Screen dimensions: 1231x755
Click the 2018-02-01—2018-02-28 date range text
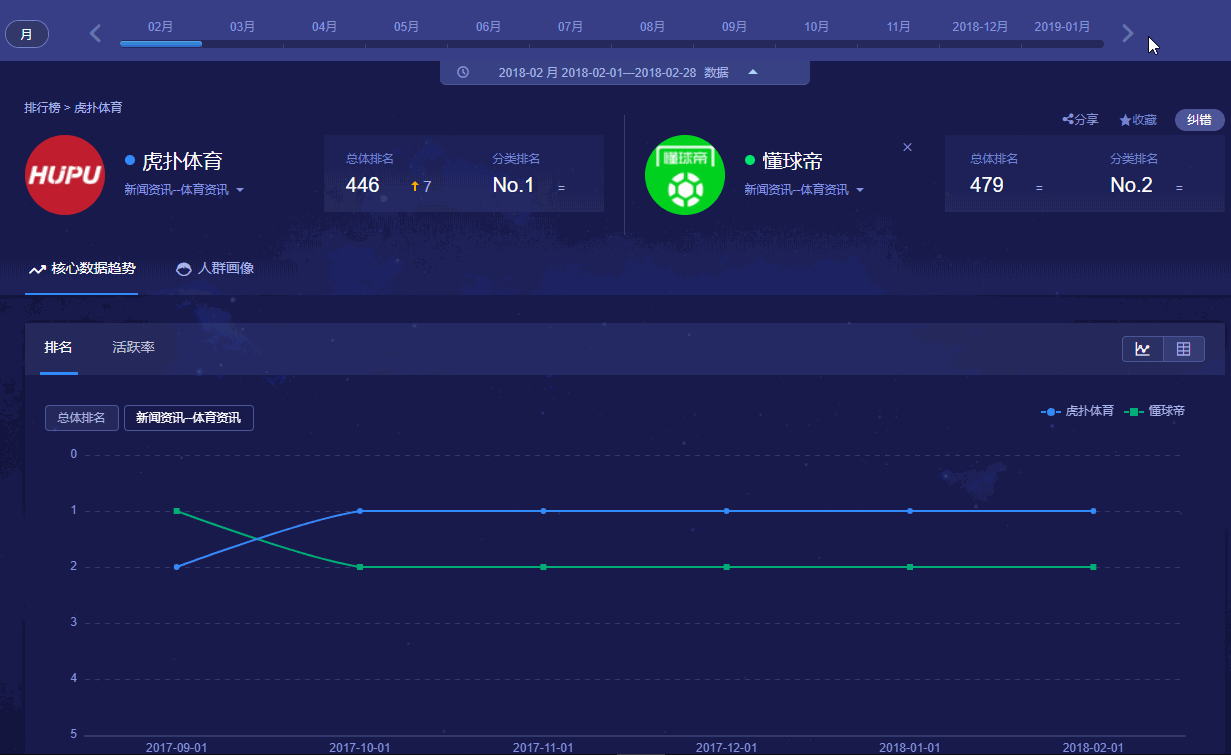(x=629, y=73)
